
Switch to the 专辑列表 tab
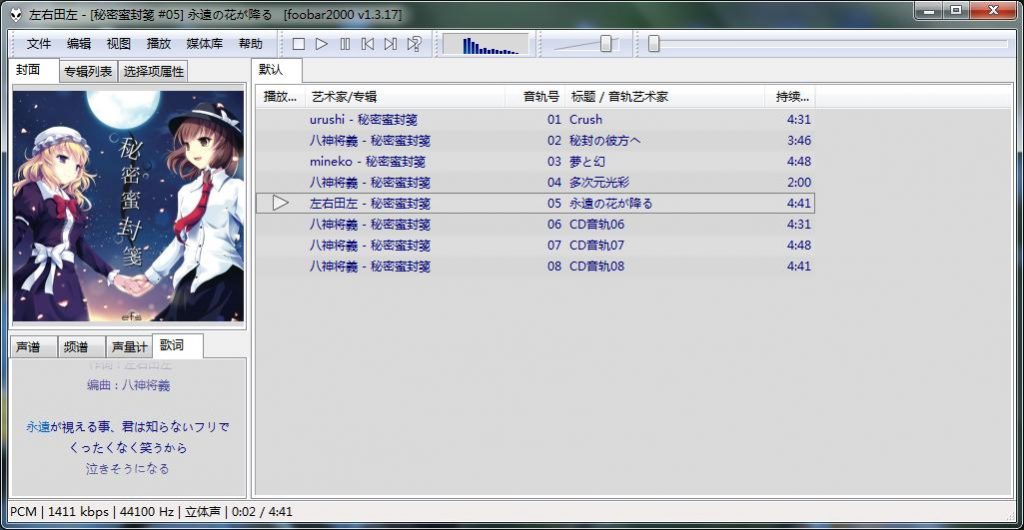(88, 72)
